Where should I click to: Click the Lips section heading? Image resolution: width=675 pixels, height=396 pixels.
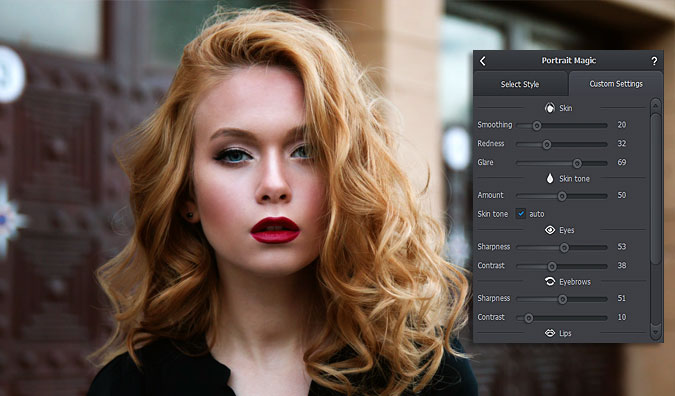coord(565,333)
